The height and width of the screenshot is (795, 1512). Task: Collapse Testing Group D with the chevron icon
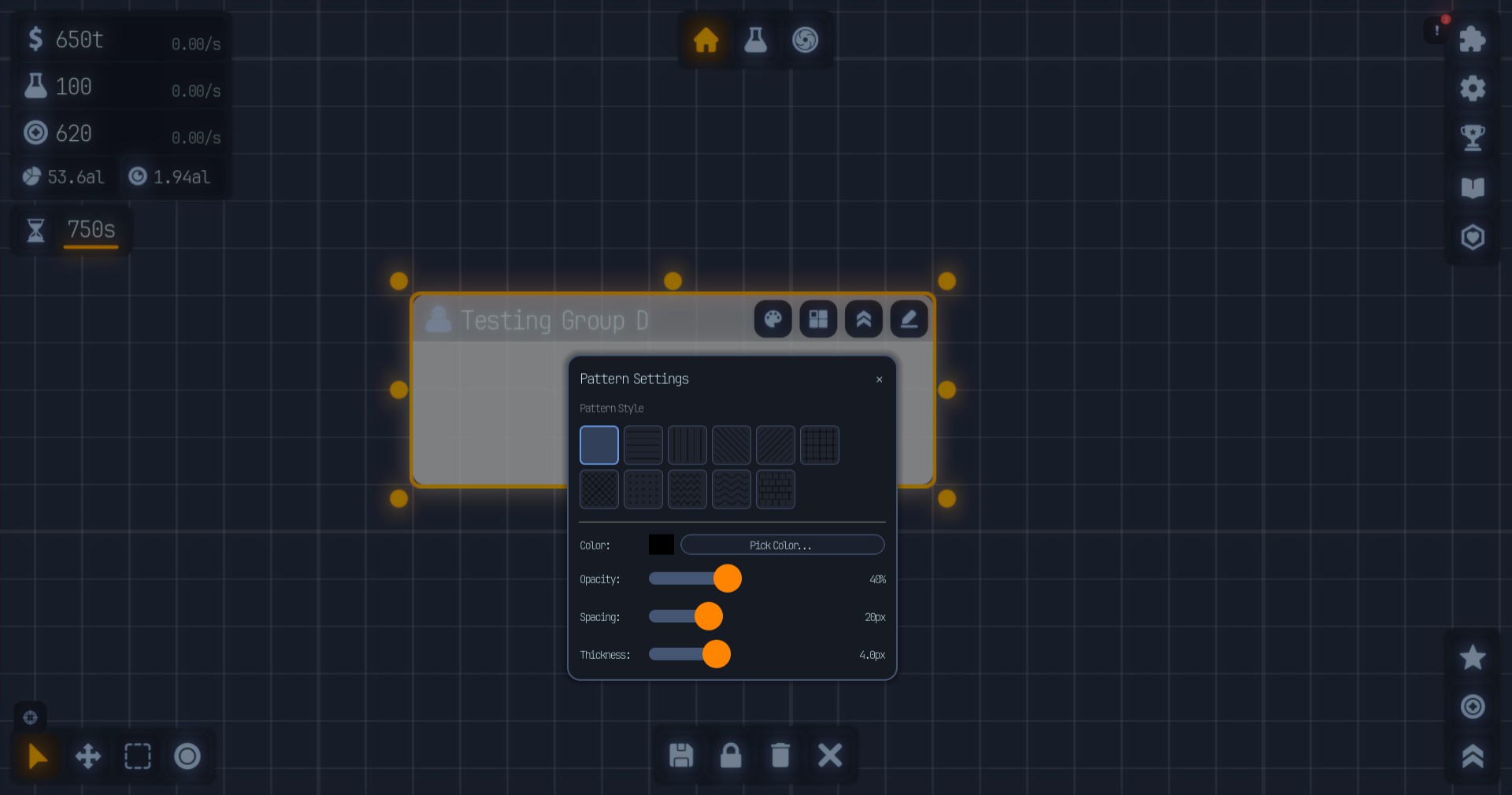(x=863, y=320)
